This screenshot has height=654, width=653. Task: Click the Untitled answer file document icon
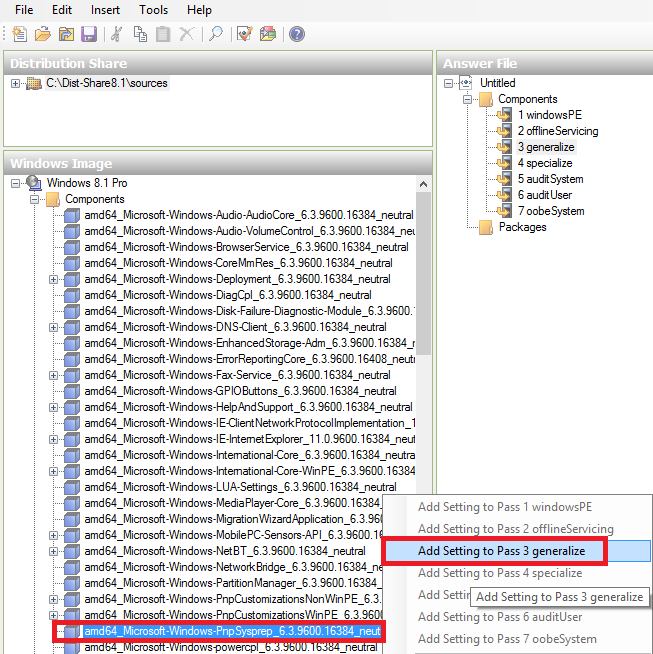(x=466, y=83)
